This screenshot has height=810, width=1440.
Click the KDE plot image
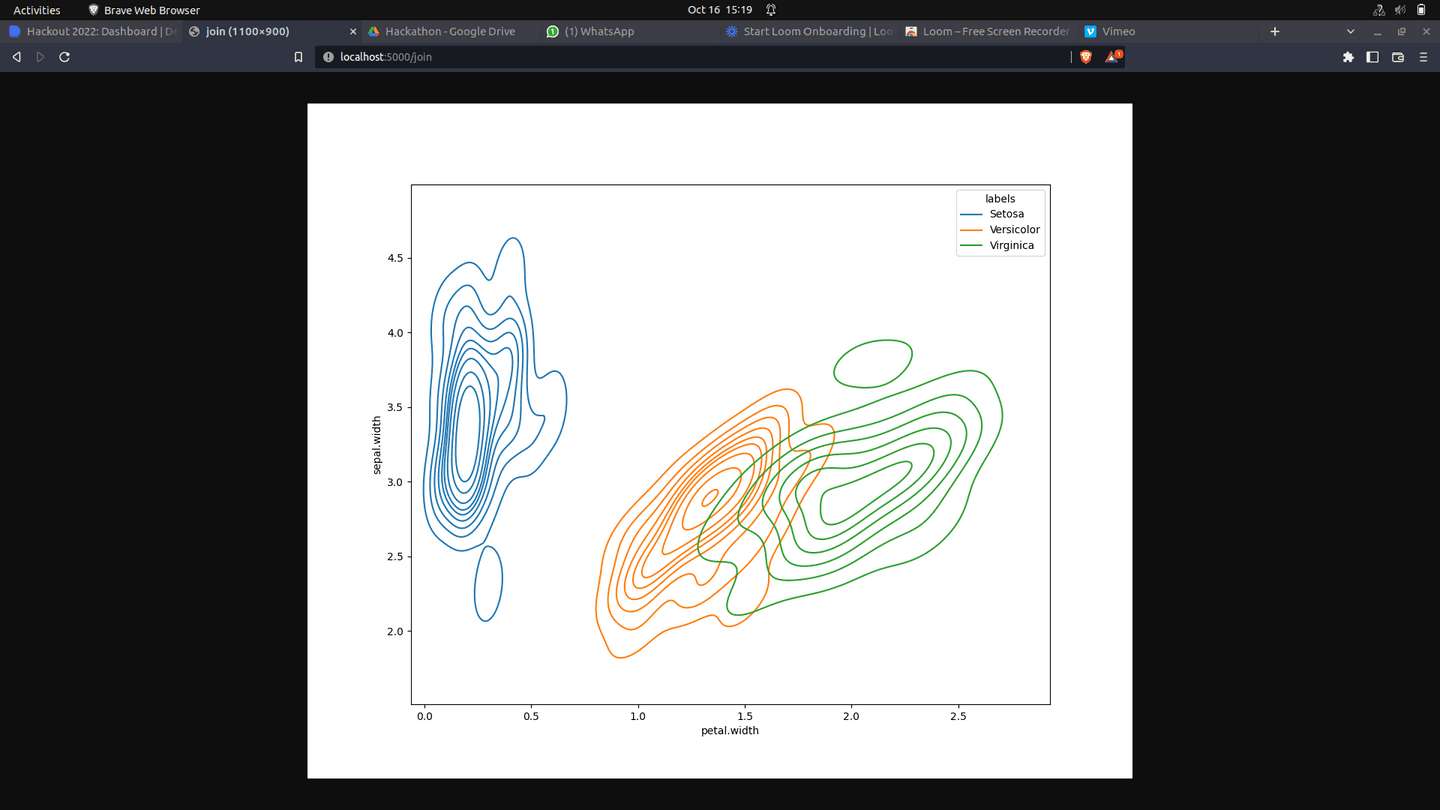(x=720, y=441)
